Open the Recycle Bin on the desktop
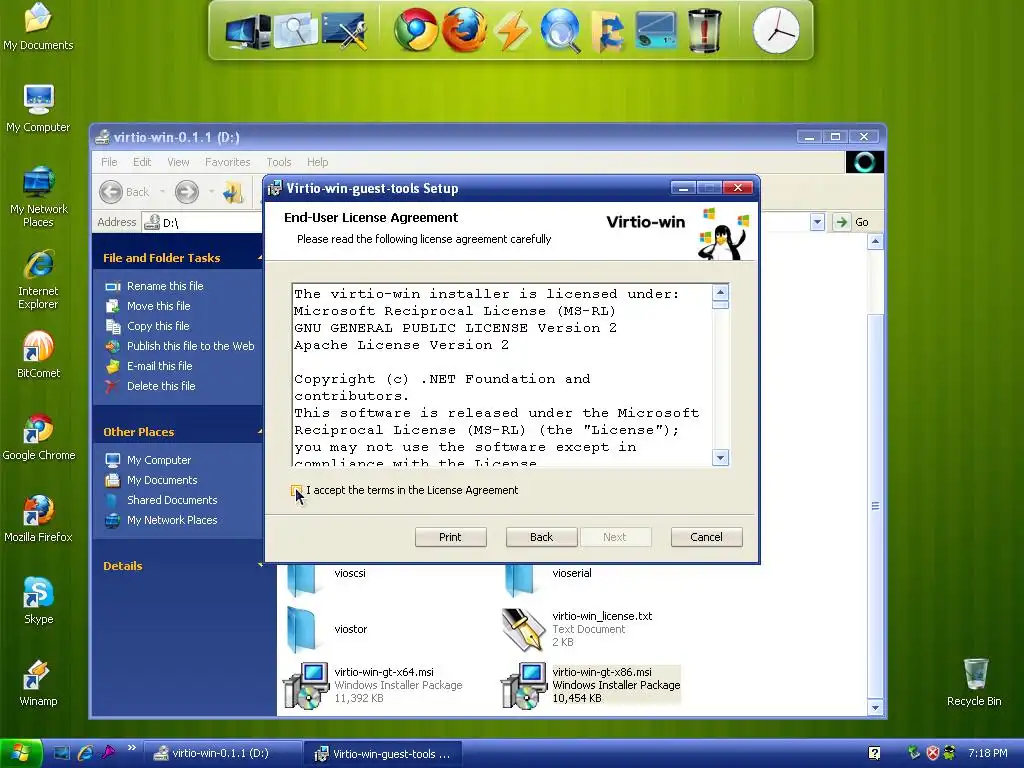1024x768 pixels. pyautogui.click(x=974, y=682)
